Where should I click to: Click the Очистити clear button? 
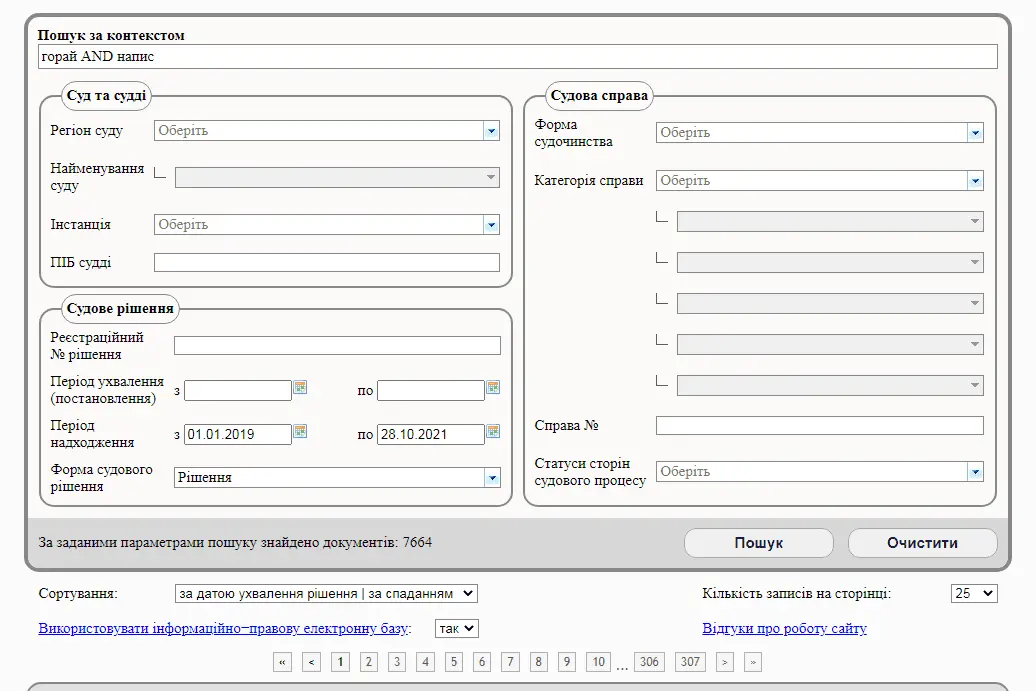(922, 543)
